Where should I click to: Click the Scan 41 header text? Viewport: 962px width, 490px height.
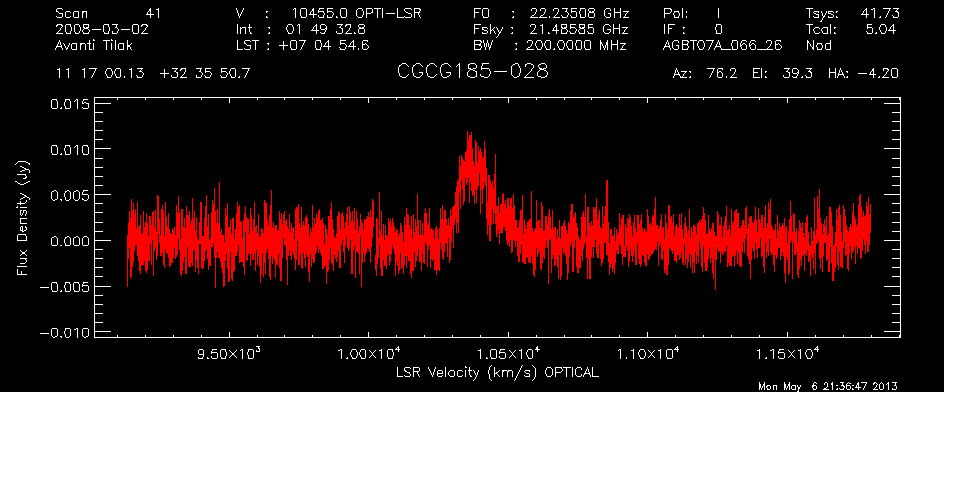pos(108,13)
